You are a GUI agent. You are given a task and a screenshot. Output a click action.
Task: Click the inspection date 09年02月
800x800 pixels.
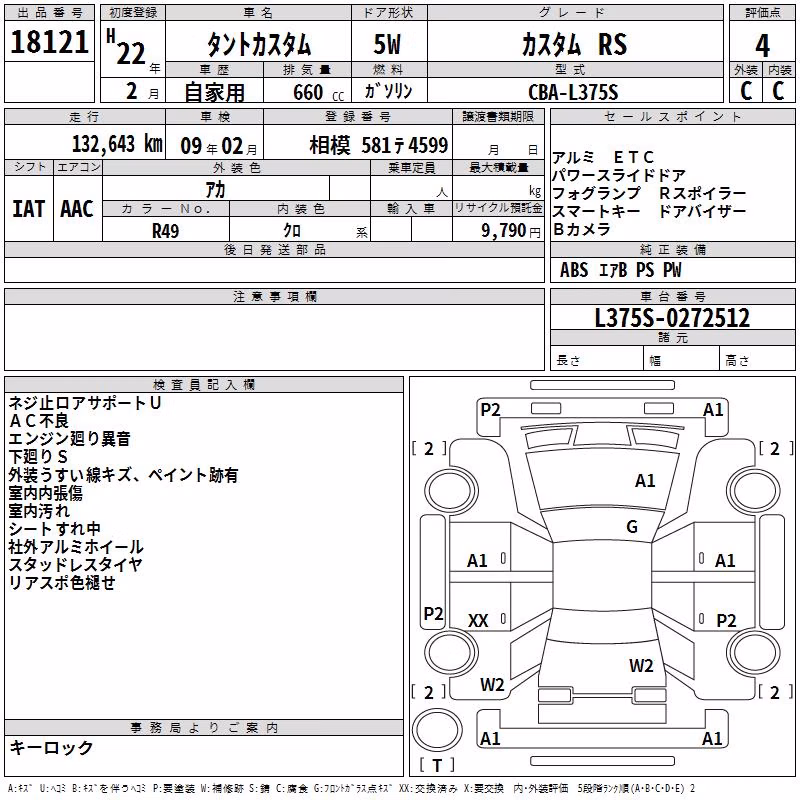click(x=219, y=146)
